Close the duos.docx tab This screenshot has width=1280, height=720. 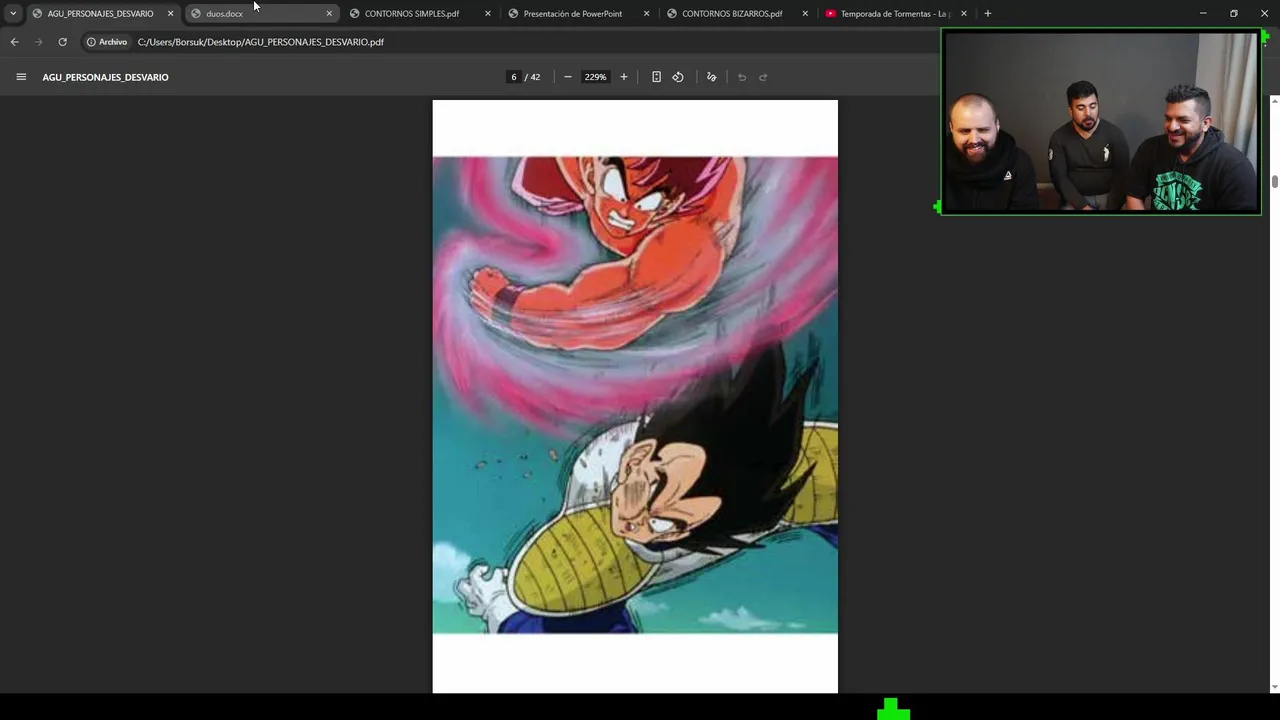tap(329, 14)
